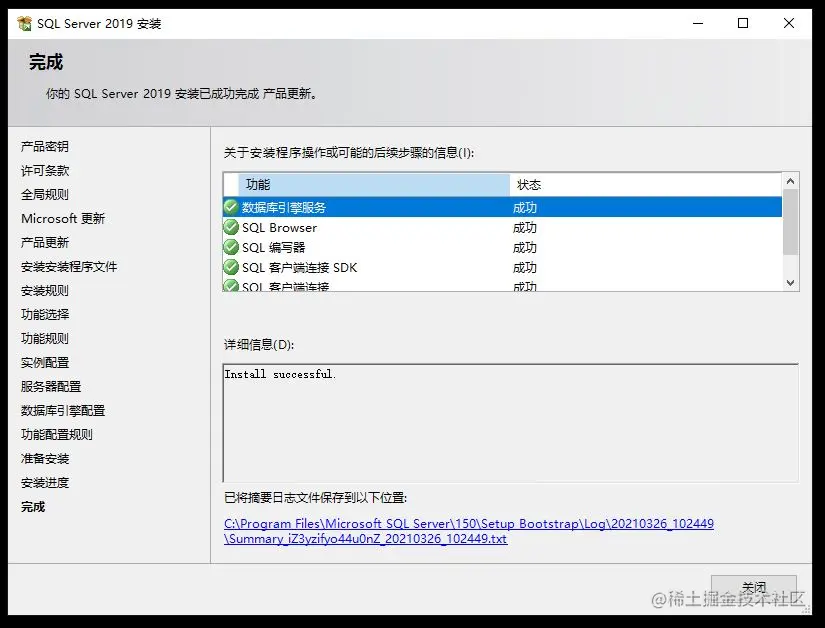Click scroll down arrow of feature list

790,282
